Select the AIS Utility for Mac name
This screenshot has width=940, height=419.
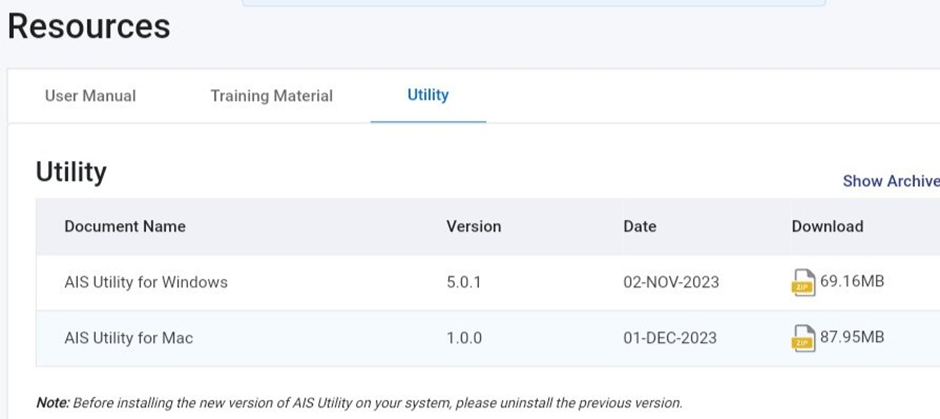point(129,338)
